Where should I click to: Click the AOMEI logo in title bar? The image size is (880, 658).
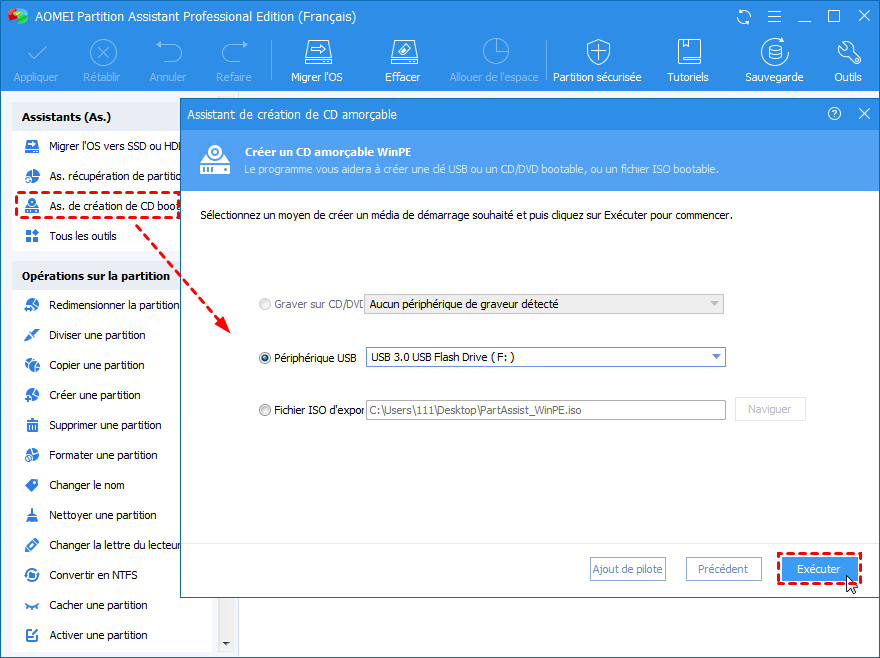[17, 16]
